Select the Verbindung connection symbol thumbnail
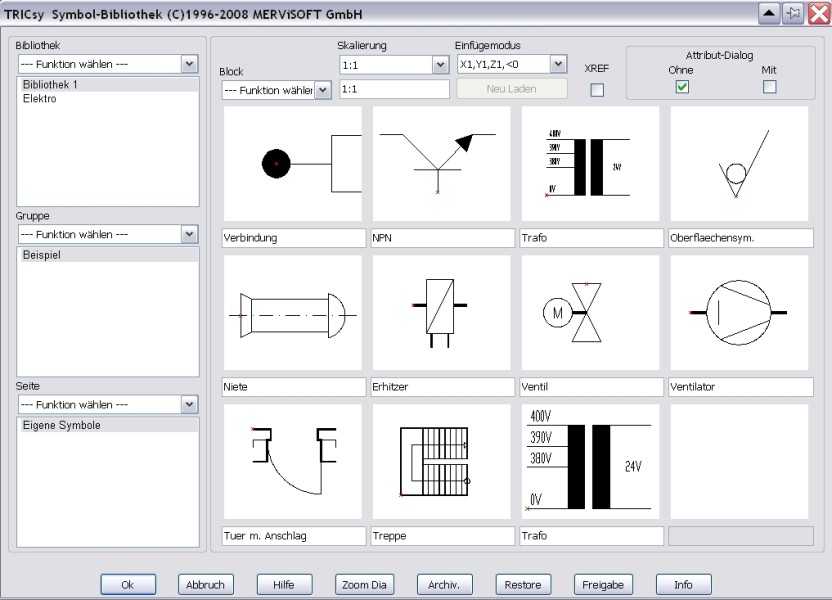This screenshot has width=832, height=600. tap(293, 163)
